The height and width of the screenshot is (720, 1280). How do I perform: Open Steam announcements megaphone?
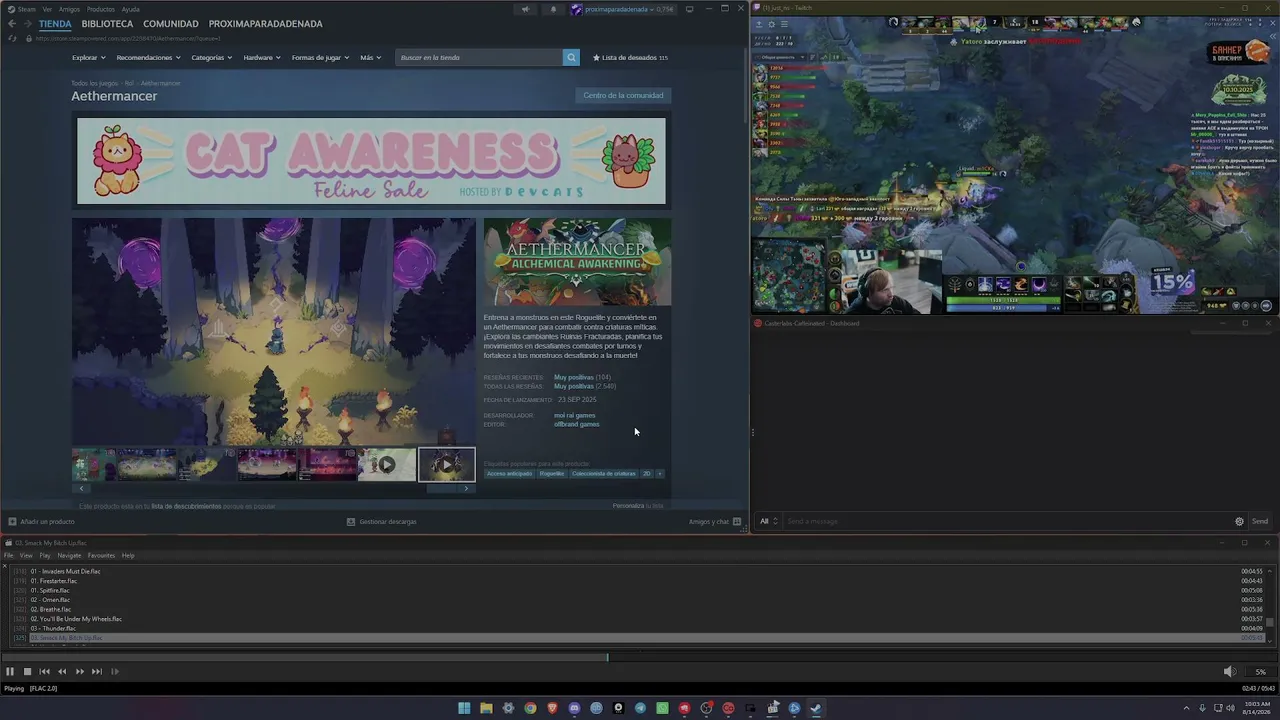525,9
